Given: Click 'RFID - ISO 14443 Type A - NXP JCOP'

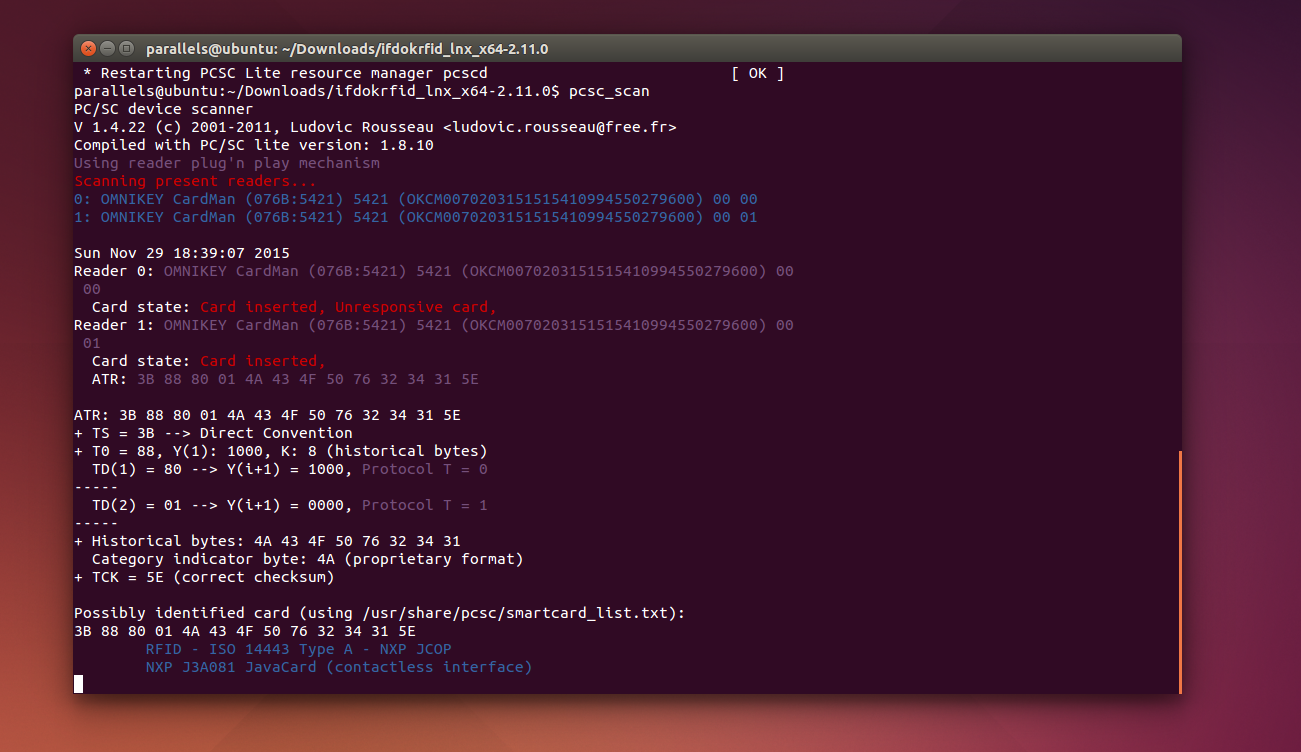Looking at the screenshot, I should click(299, 649).
